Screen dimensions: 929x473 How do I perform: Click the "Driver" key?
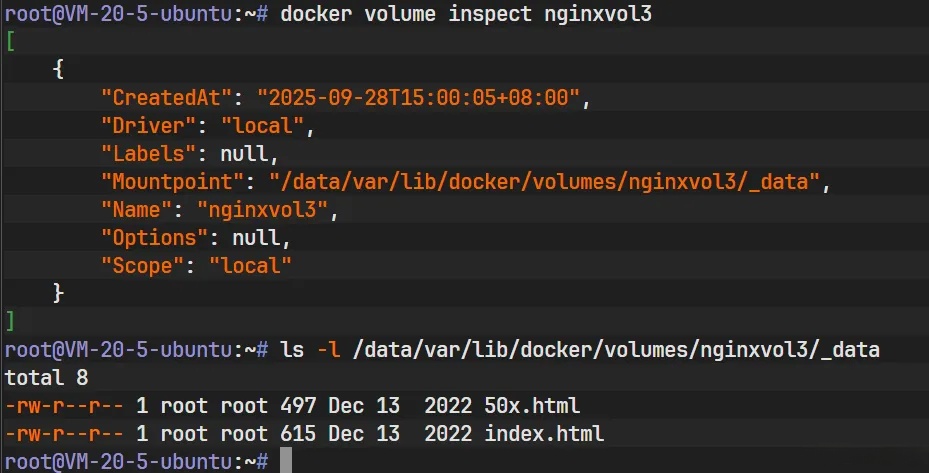[149, 126]
